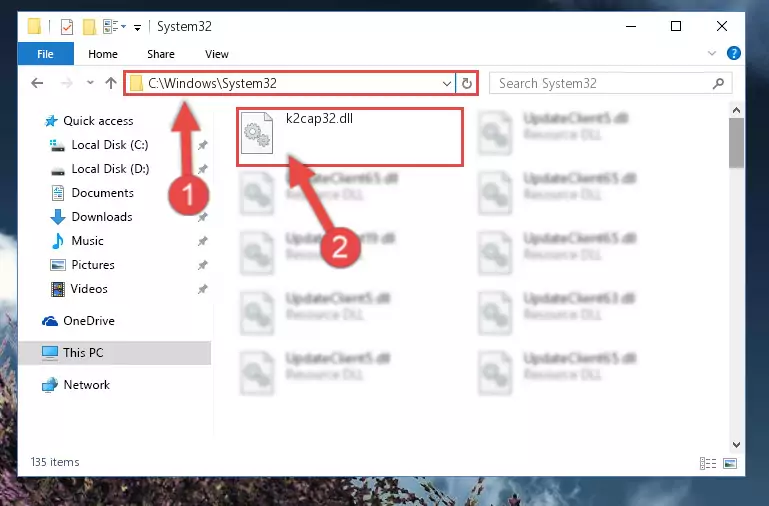Click the scroll up arrow
769x506 pixels.
[x=736, y=110]
